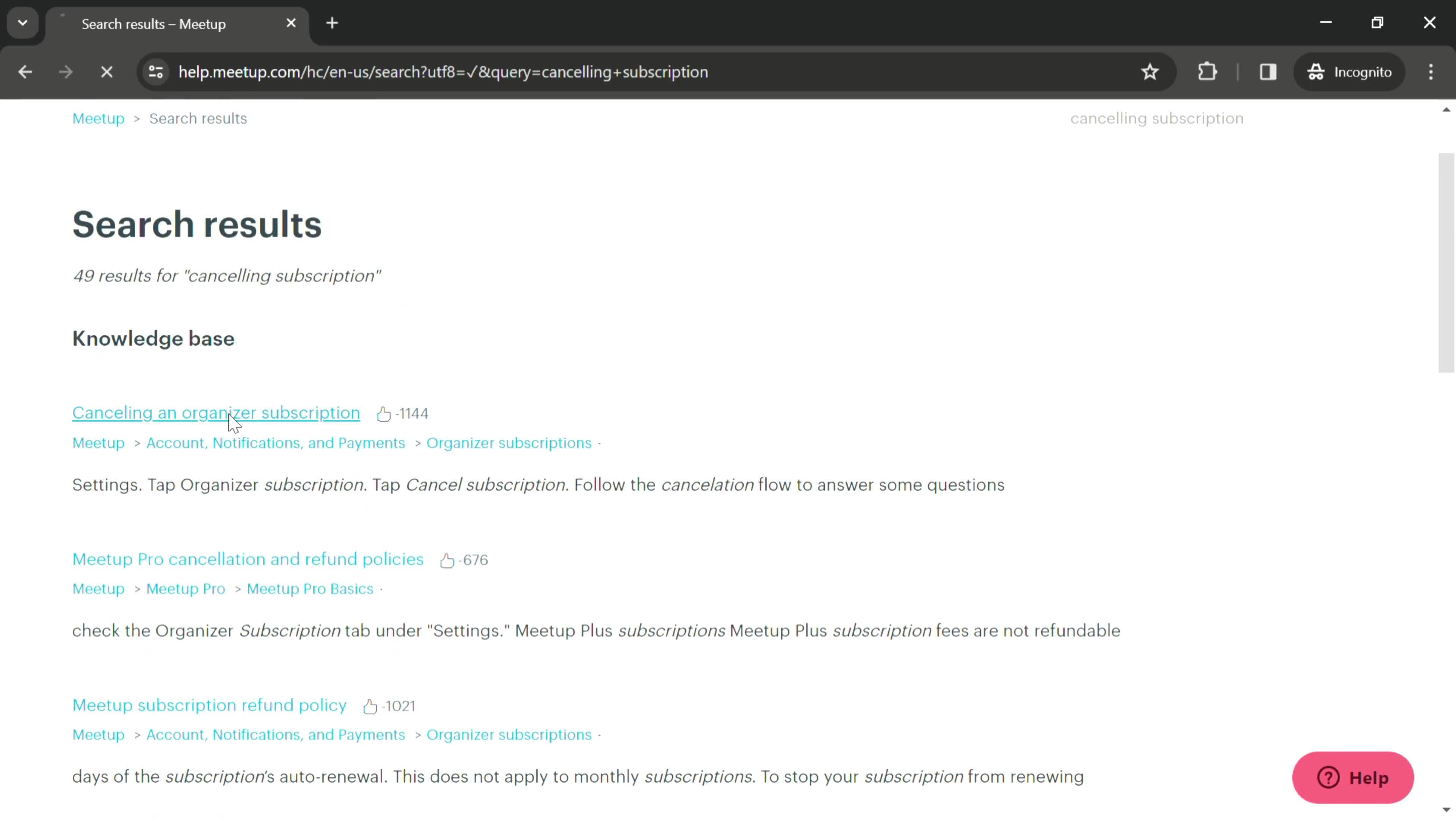Click the Incognito indicator
1456x819 pixels.
point(1350,72)
